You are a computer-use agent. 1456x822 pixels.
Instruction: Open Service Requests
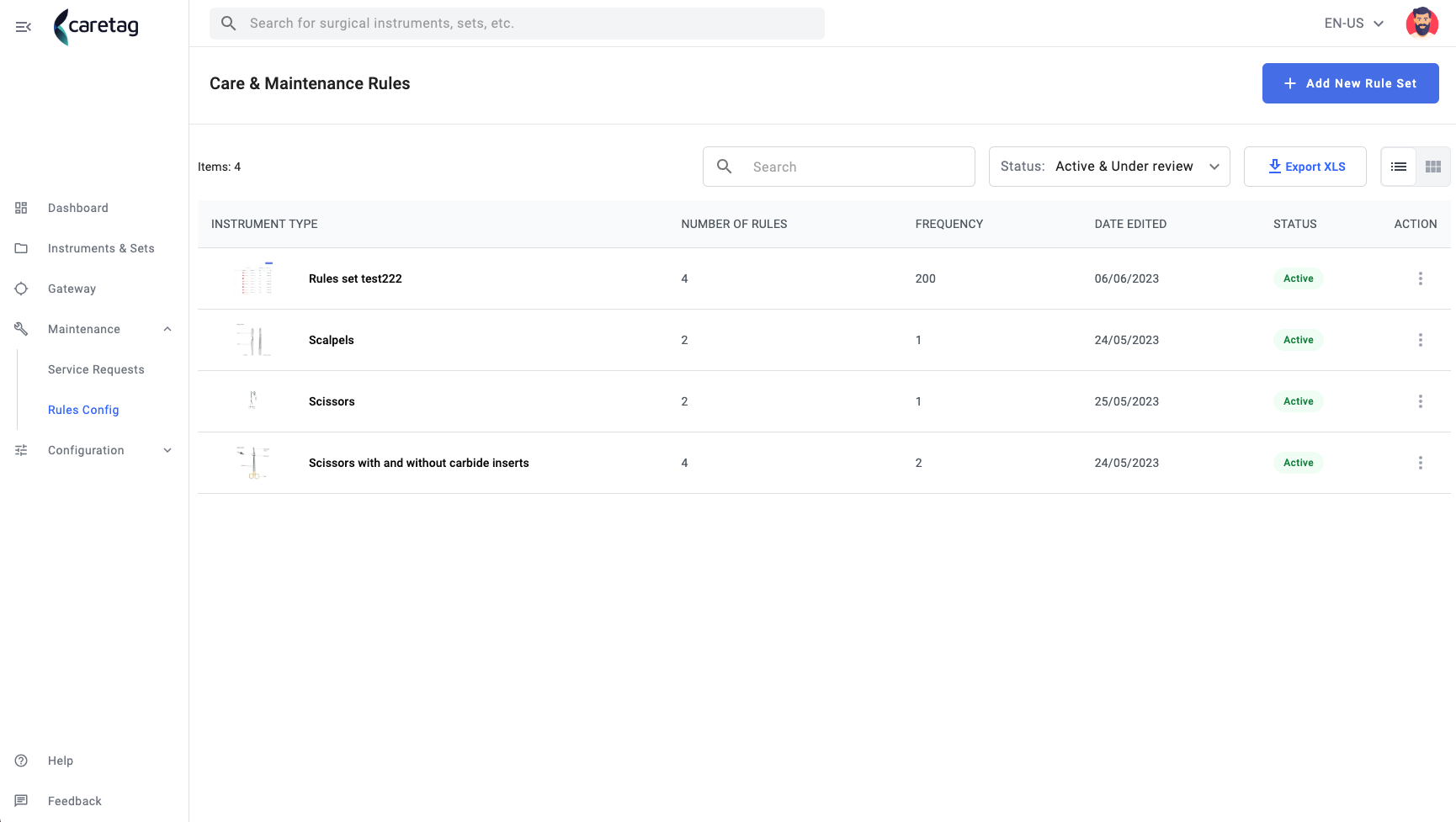96,369
